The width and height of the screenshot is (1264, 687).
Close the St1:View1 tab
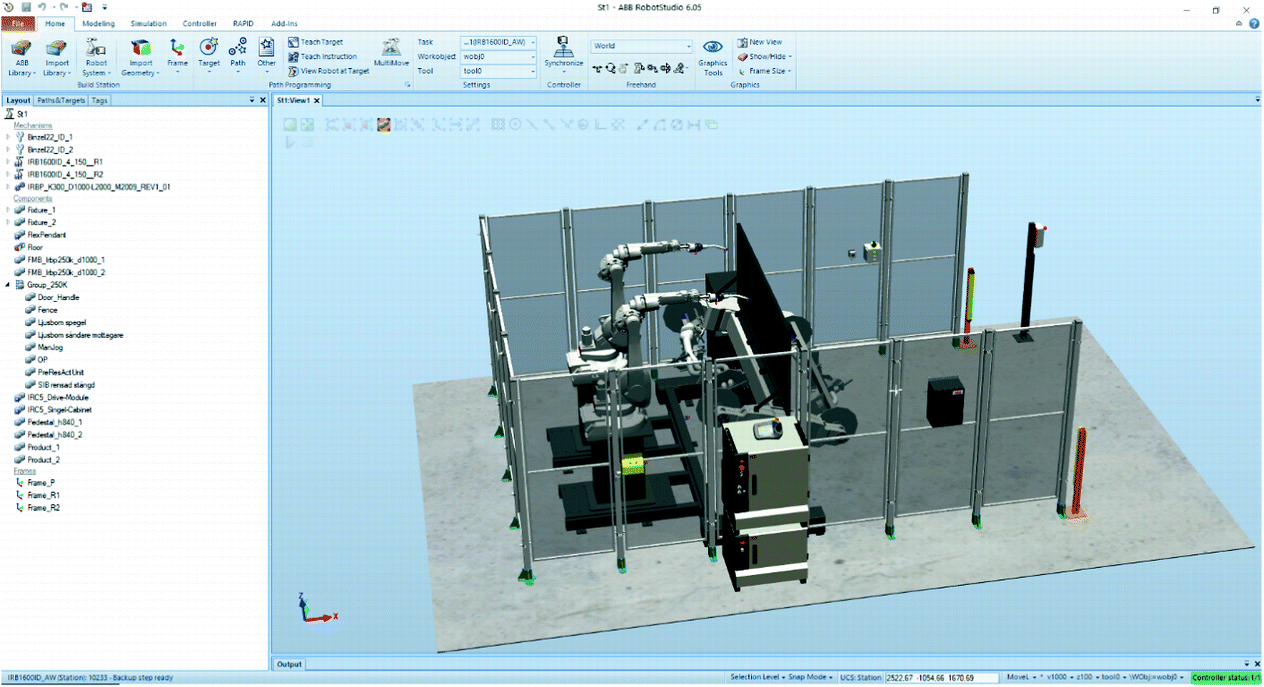[317, 100]
